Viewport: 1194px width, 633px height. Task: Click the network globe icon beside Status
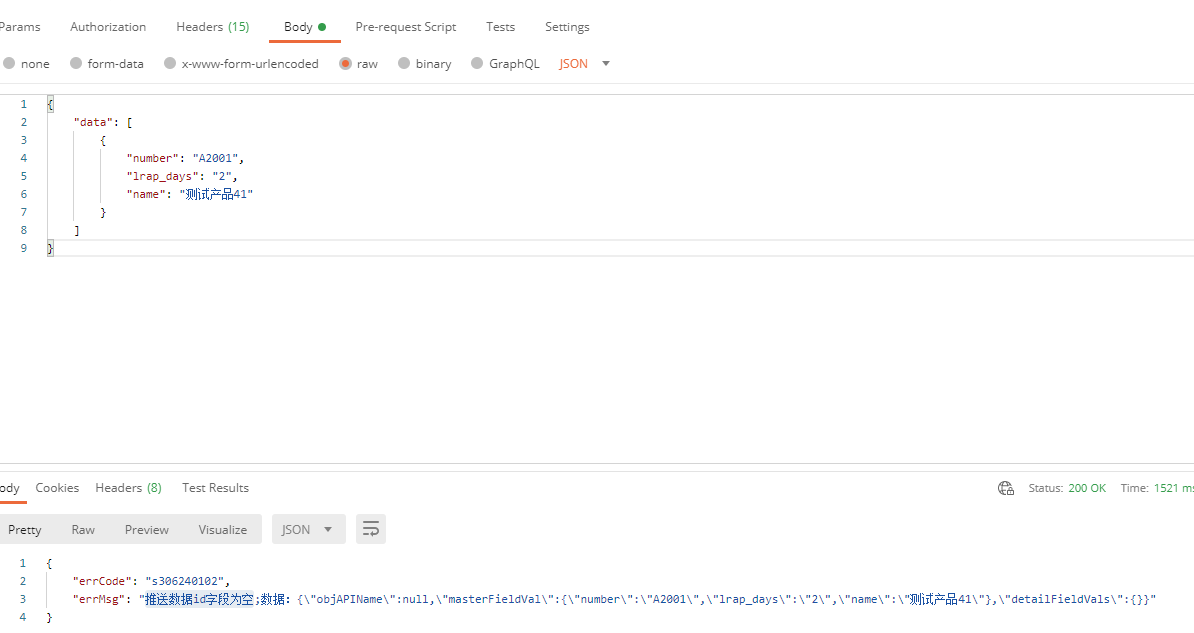coord(1006,488)
